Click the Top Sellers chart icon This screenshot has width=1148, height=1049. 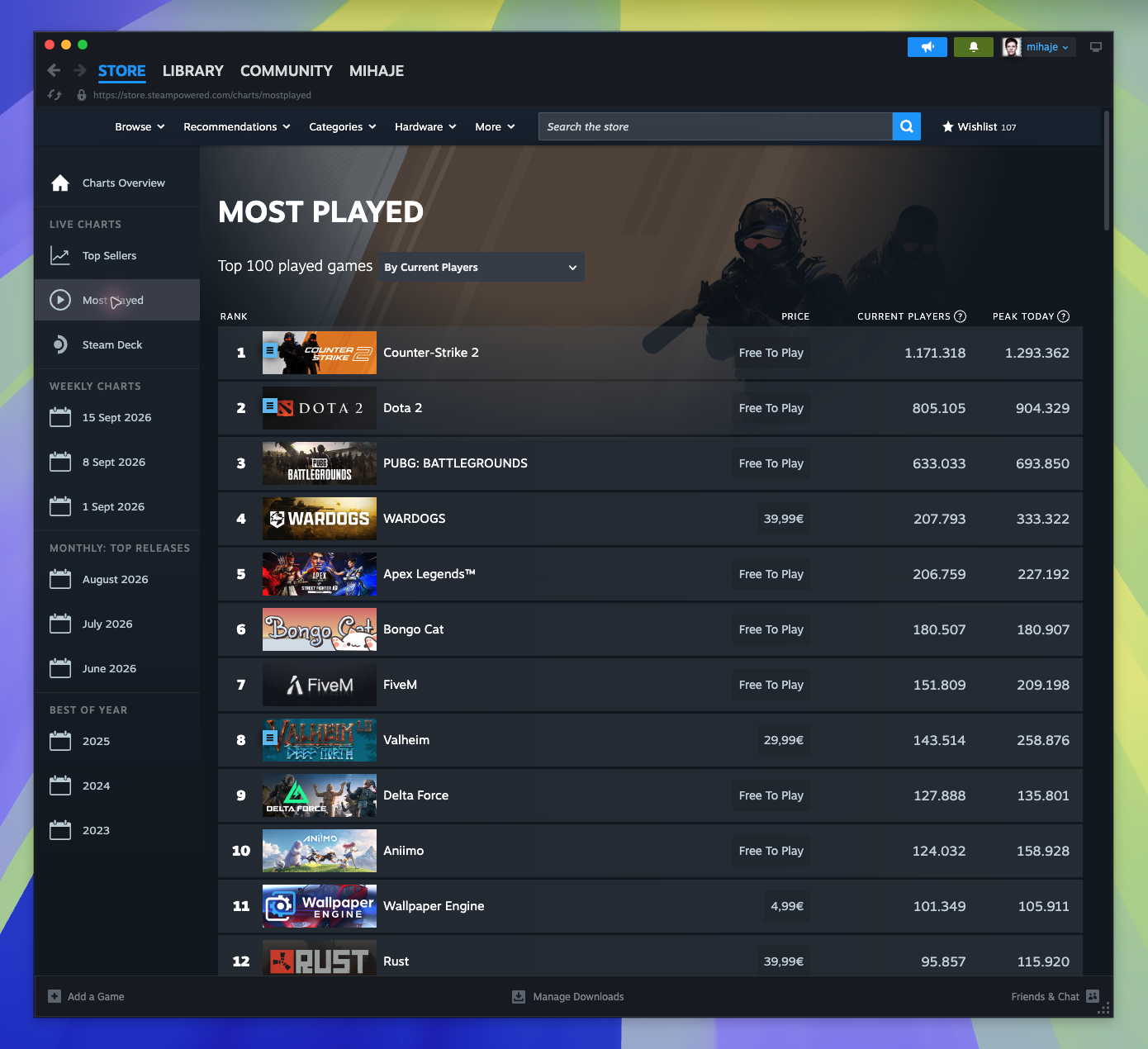pos(60,255)
